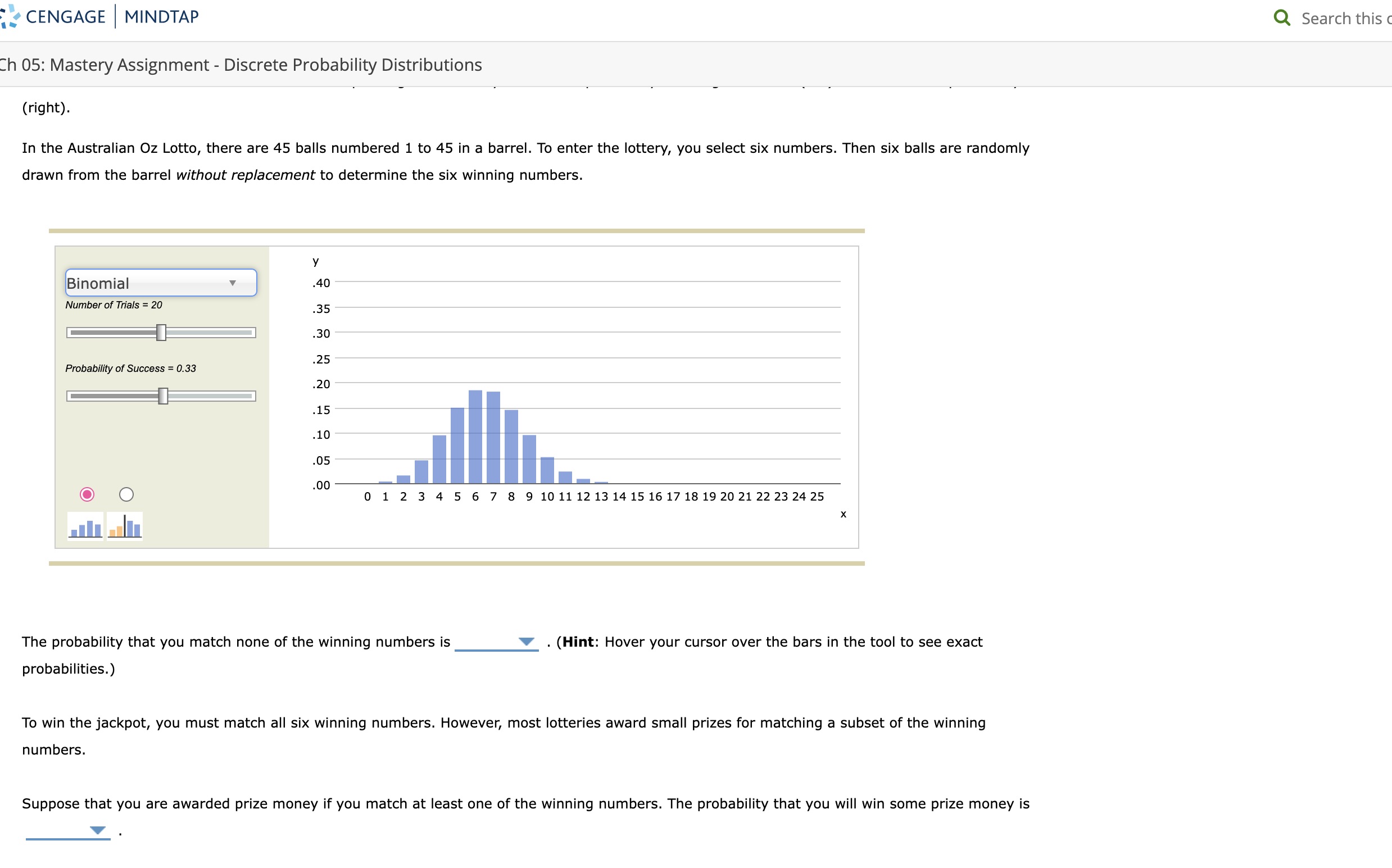Click the Cengage logo icon
The width and height of the screenshot is (1392, 868).
pyautogui.click(x=9, y=16)
